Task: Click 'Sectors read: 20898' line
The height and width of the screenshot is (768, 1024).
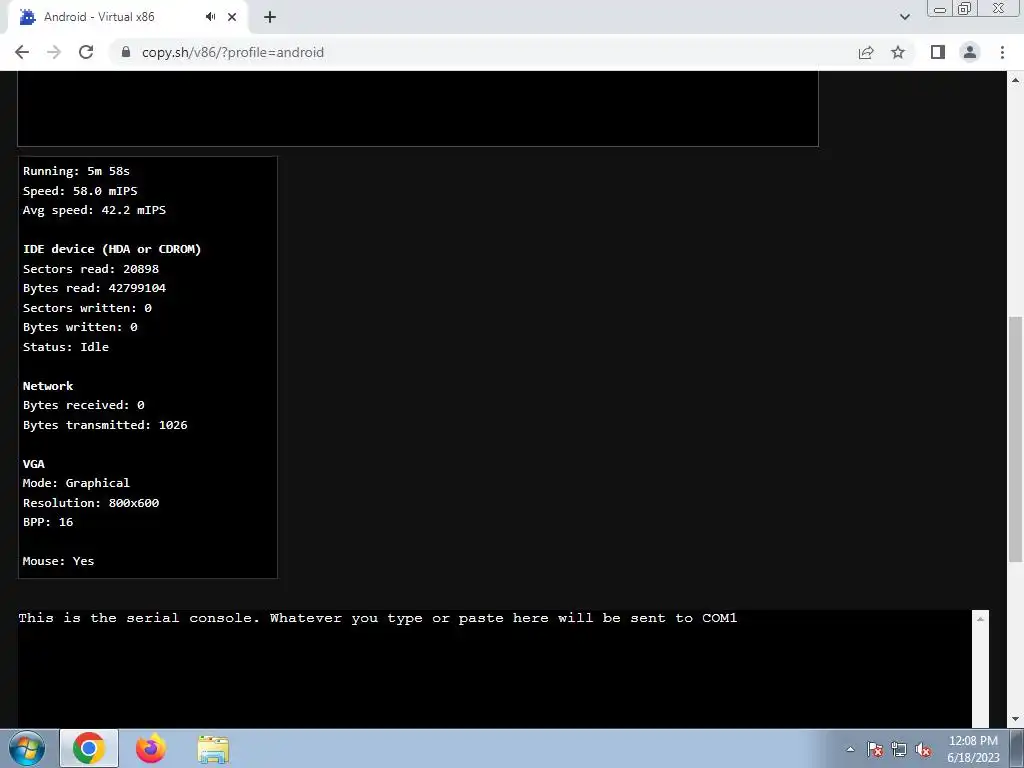Action: point(91,268)
